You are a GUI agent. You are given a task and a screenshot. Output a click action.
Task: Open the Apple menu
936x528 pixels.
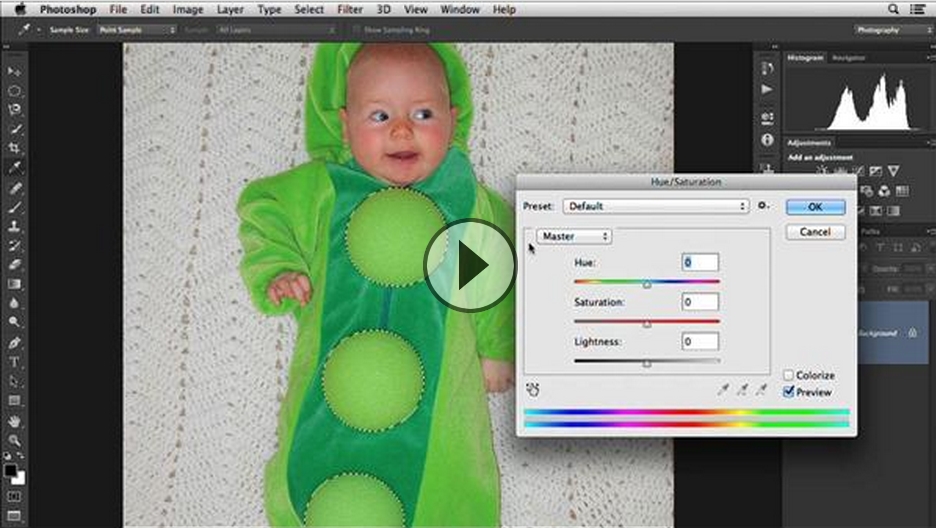(x=20, y=9)
